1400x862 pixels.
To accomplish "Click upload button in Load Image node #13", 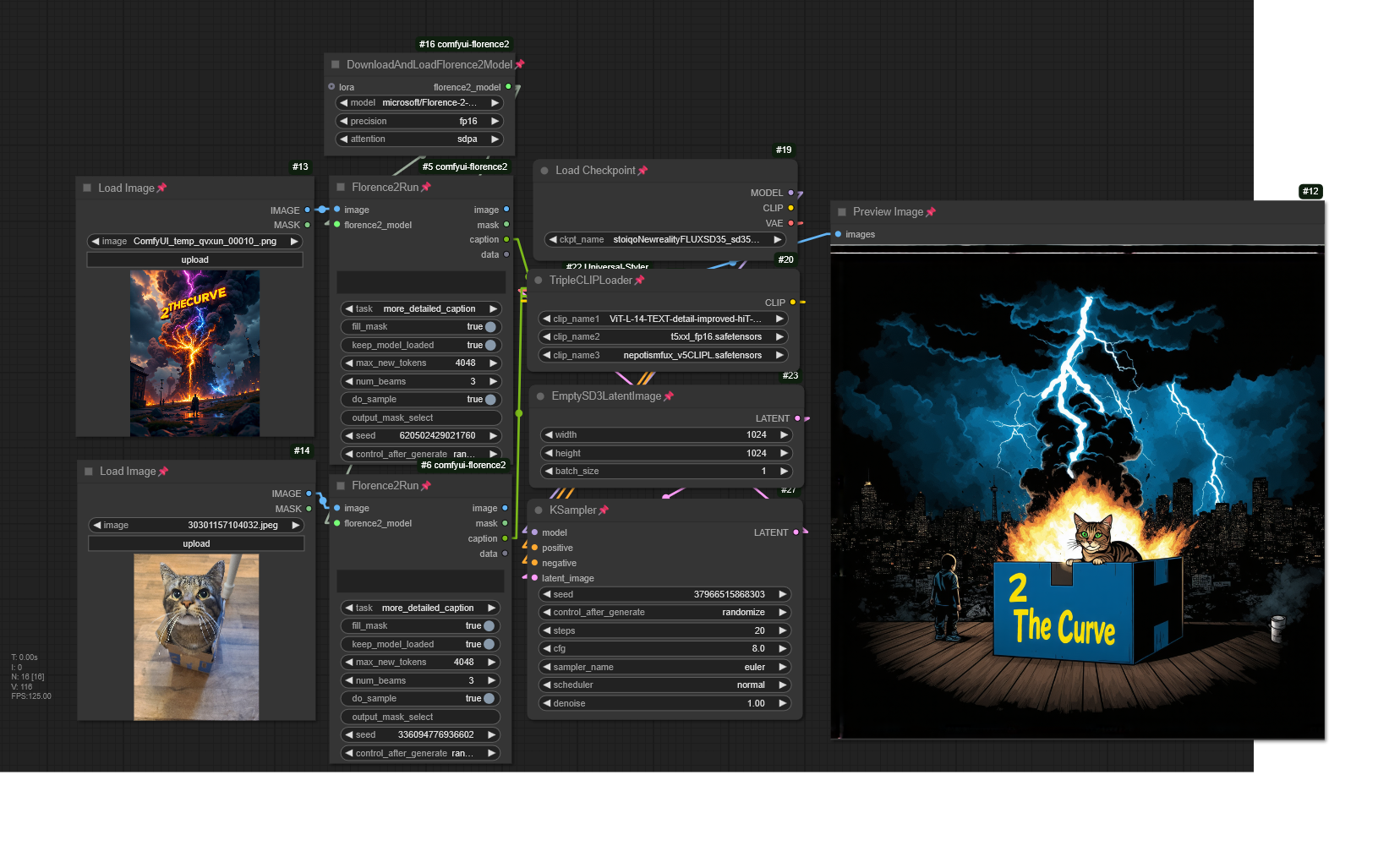I will click(x=194, y=260).
